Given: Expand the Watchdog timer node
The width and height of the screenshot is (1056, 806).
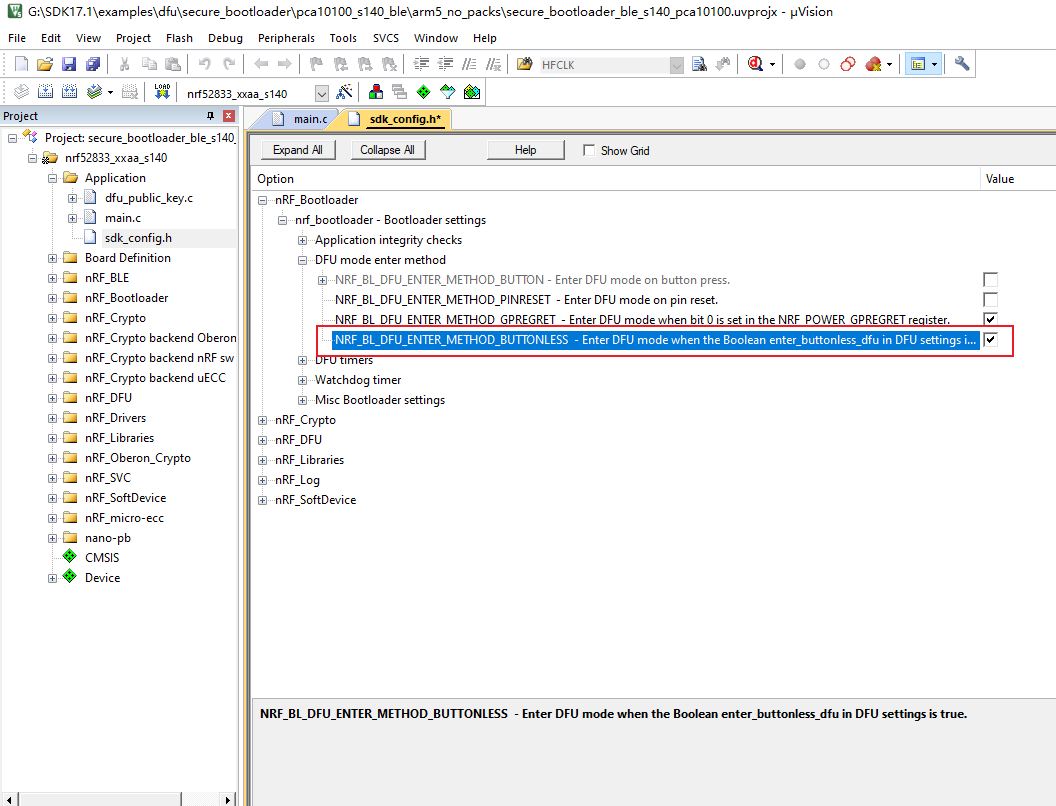Looking at the screenshot, I should click(302, 380).
